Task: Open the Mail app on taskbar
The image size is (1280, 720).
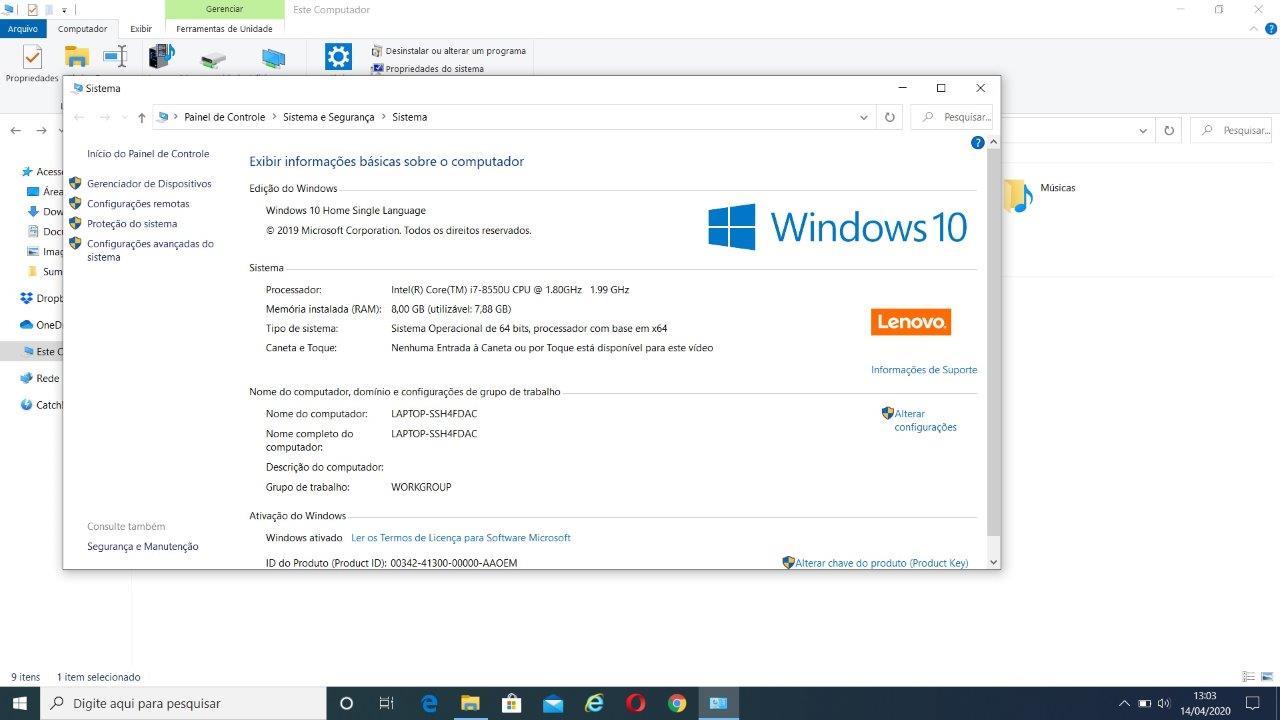Action: pos(553,703)
